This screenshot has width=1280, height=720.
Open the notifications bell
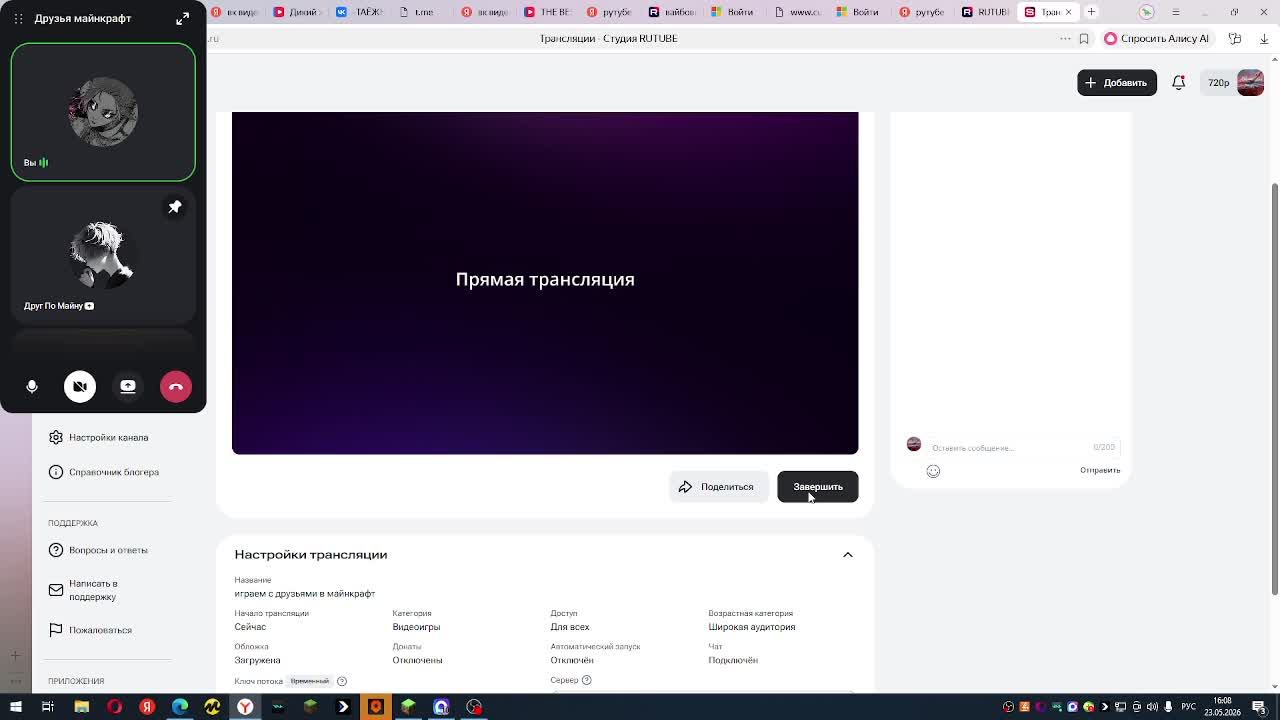[x=1179, y=83]
